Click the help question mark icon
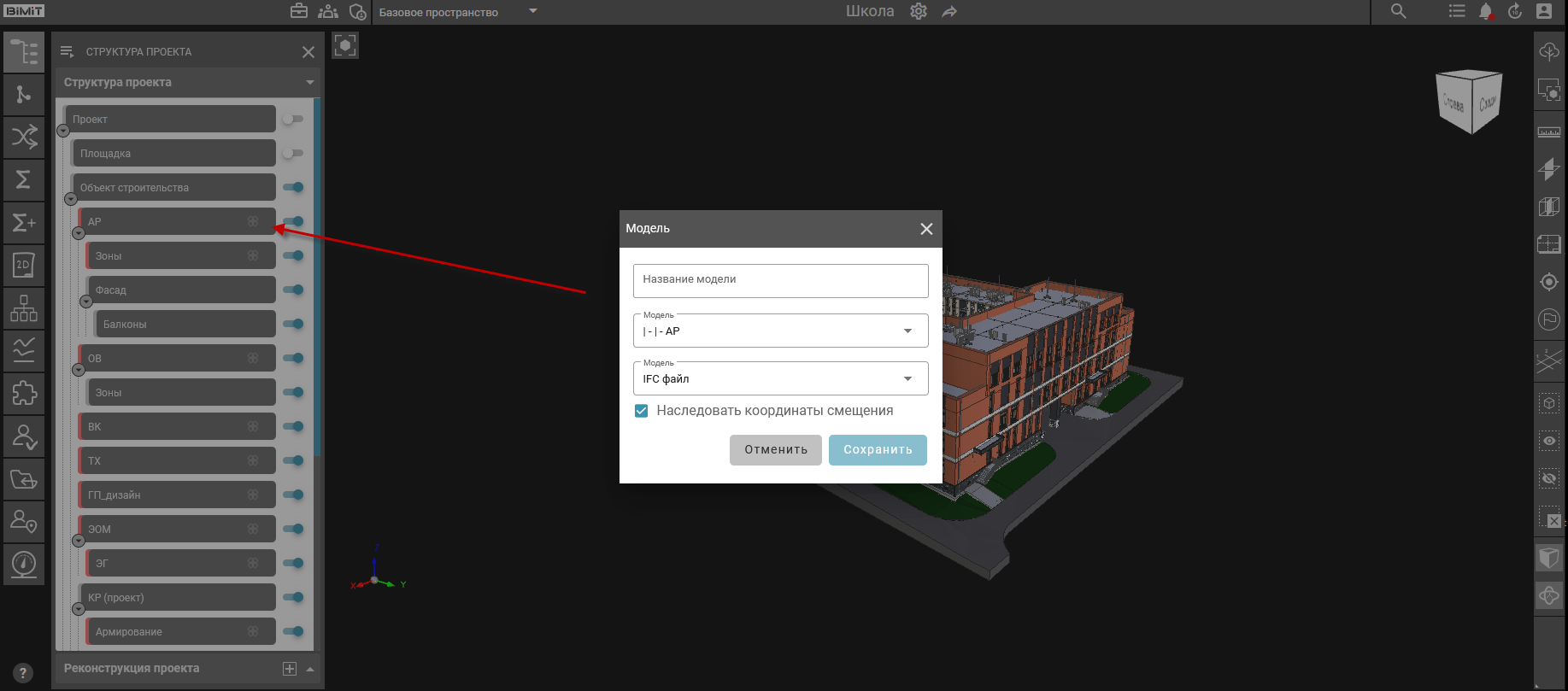Image resolution: width=1568 pixels, height=691 pixels. tap(23, 673)
